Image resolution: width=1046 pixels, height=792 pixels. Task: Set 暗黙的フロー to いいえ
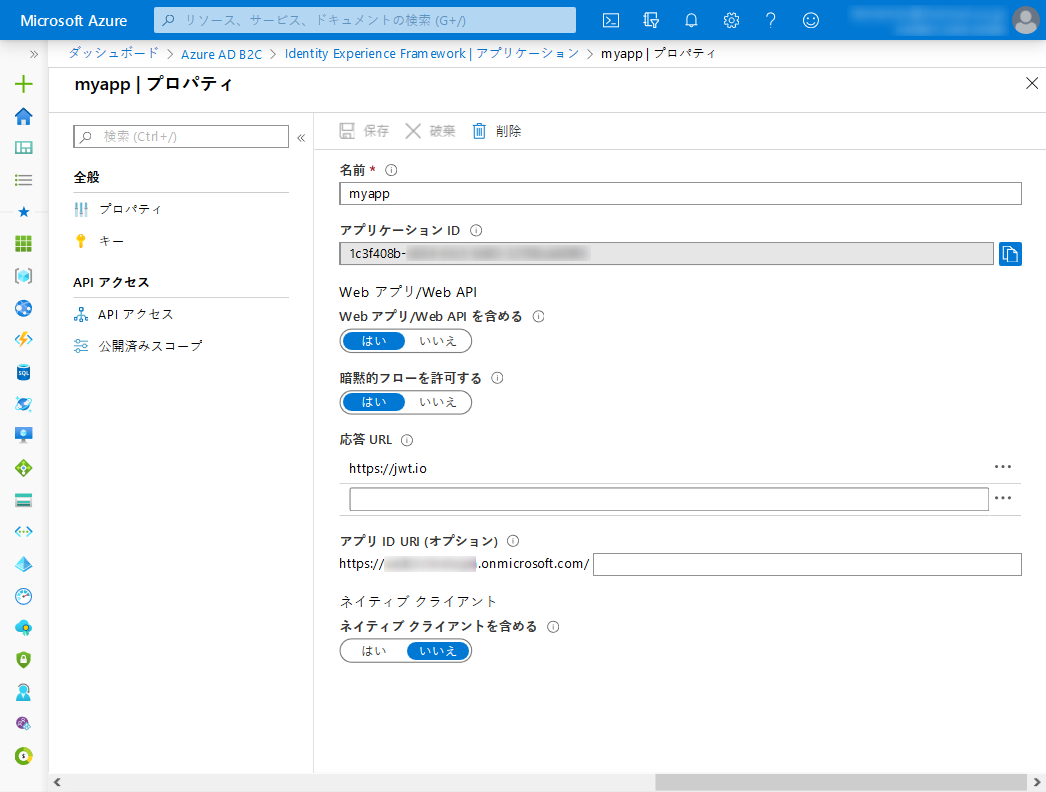tap(438, 402)
